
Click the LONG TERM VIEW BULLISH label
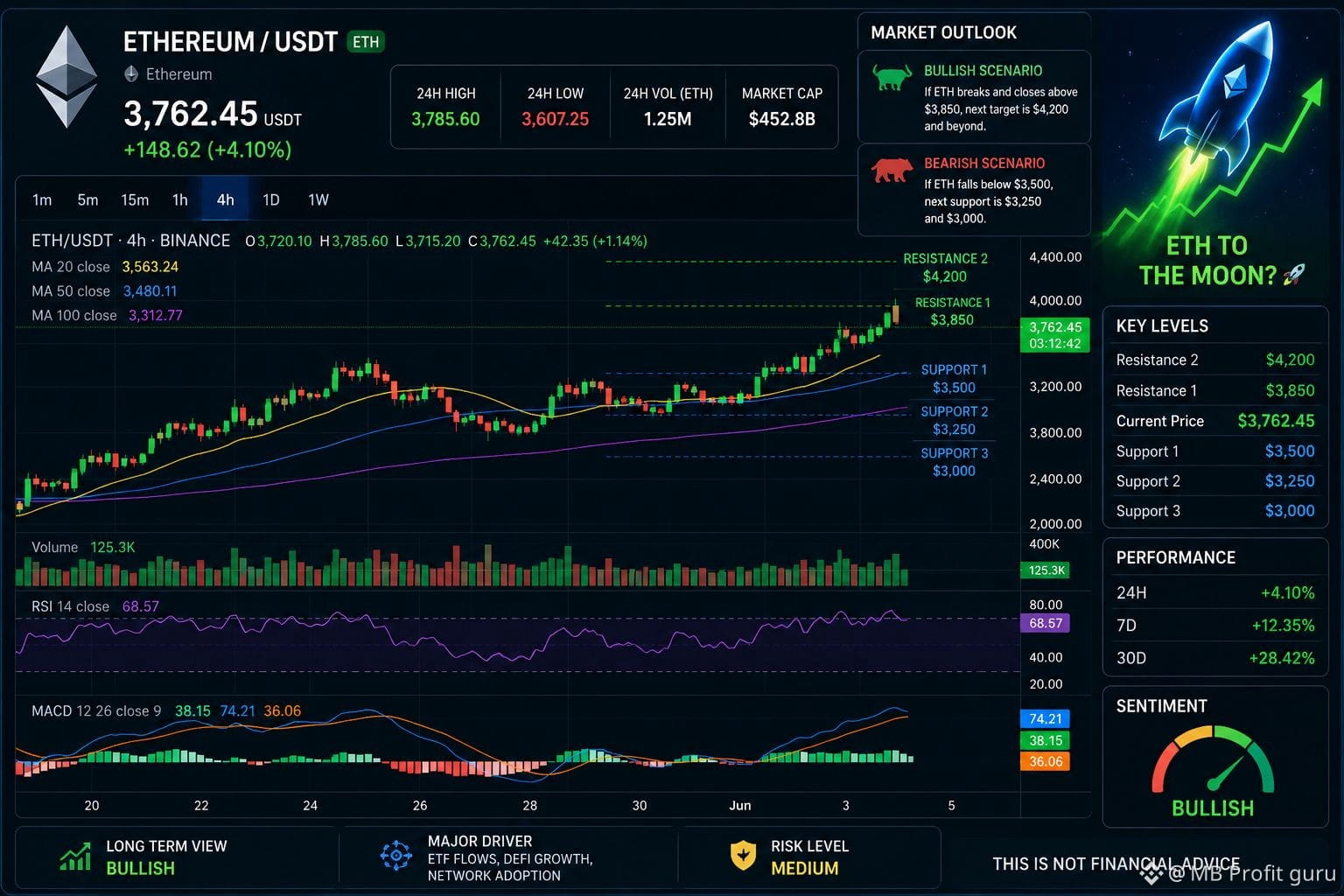point(166,857)
